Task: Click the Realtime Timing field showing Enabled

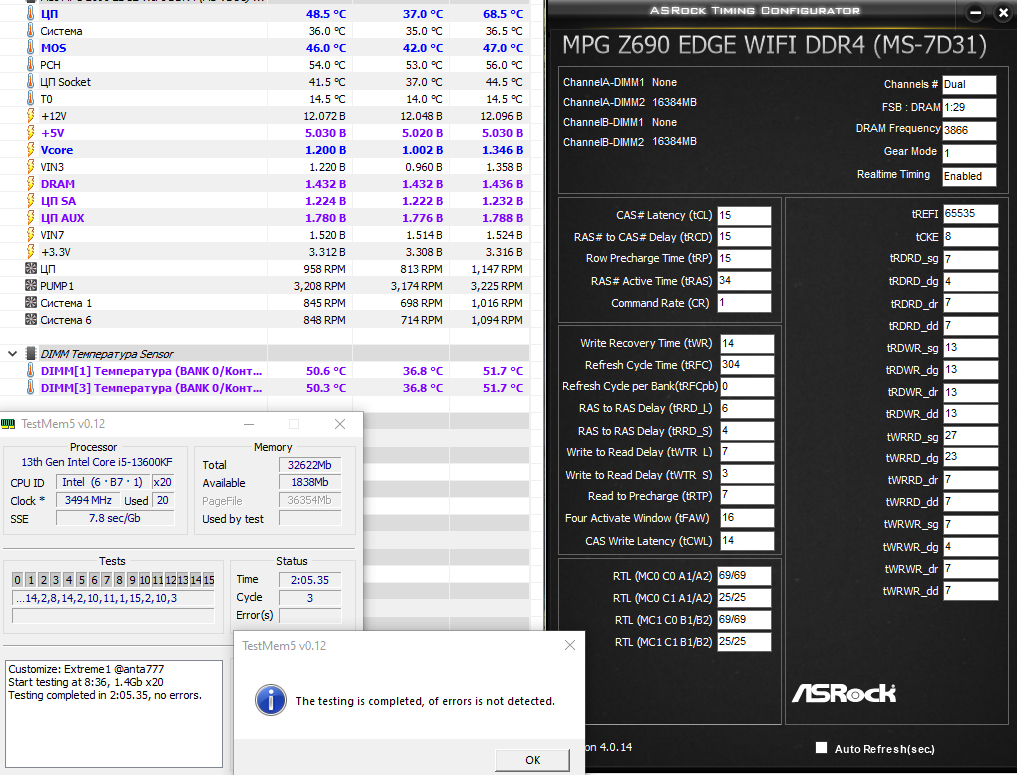Action: click(969, 176)
